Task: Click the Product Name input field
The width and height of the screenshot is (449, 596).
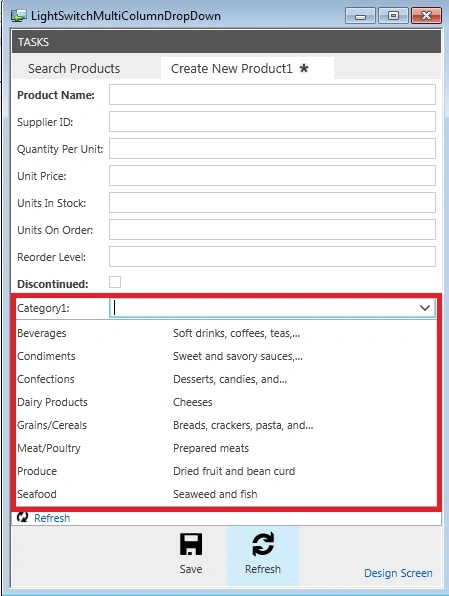Action: click(272, 95)
